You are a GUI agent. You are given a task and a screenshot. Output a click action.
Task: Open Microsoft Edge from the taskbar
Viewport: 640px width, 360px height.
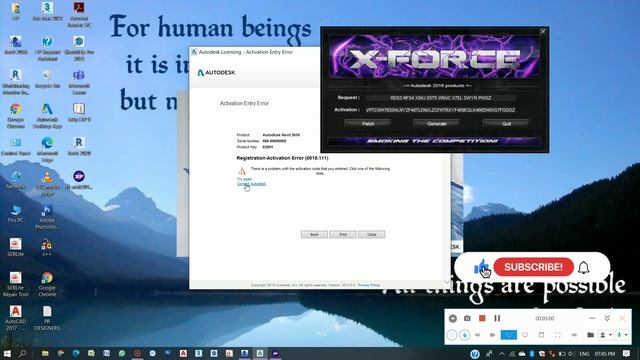(76, 353)
